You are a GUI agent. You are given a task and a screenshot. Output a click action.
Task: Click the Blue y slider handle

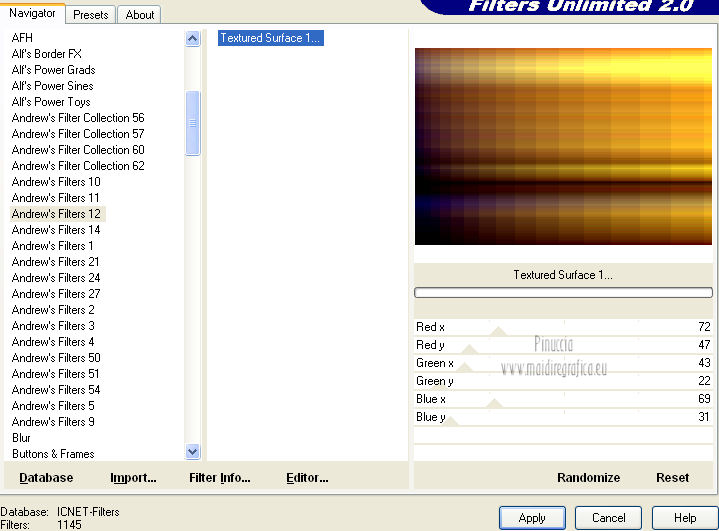(x=449, y=421)
